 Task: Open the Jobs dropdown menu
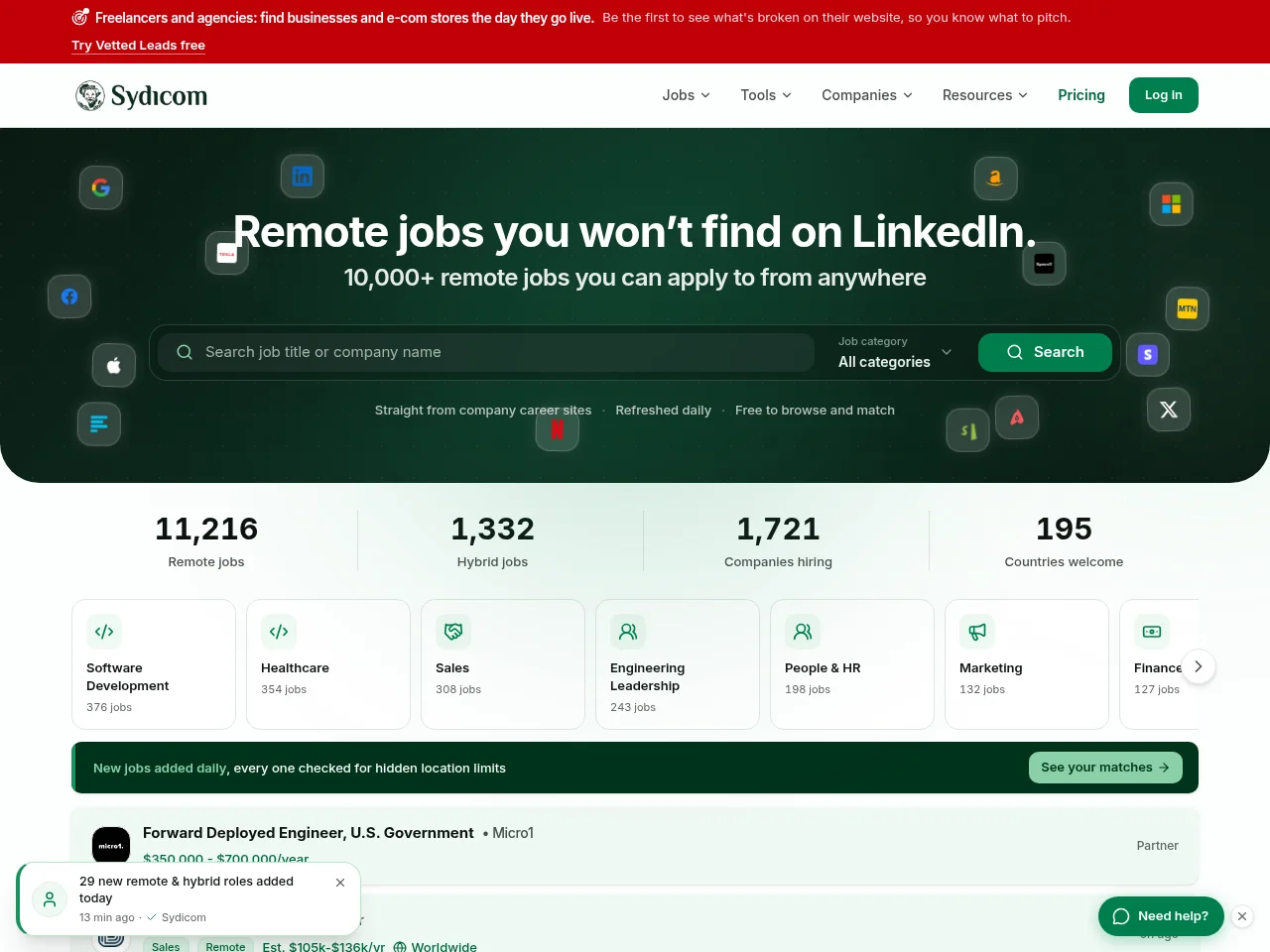pos(687,95)
